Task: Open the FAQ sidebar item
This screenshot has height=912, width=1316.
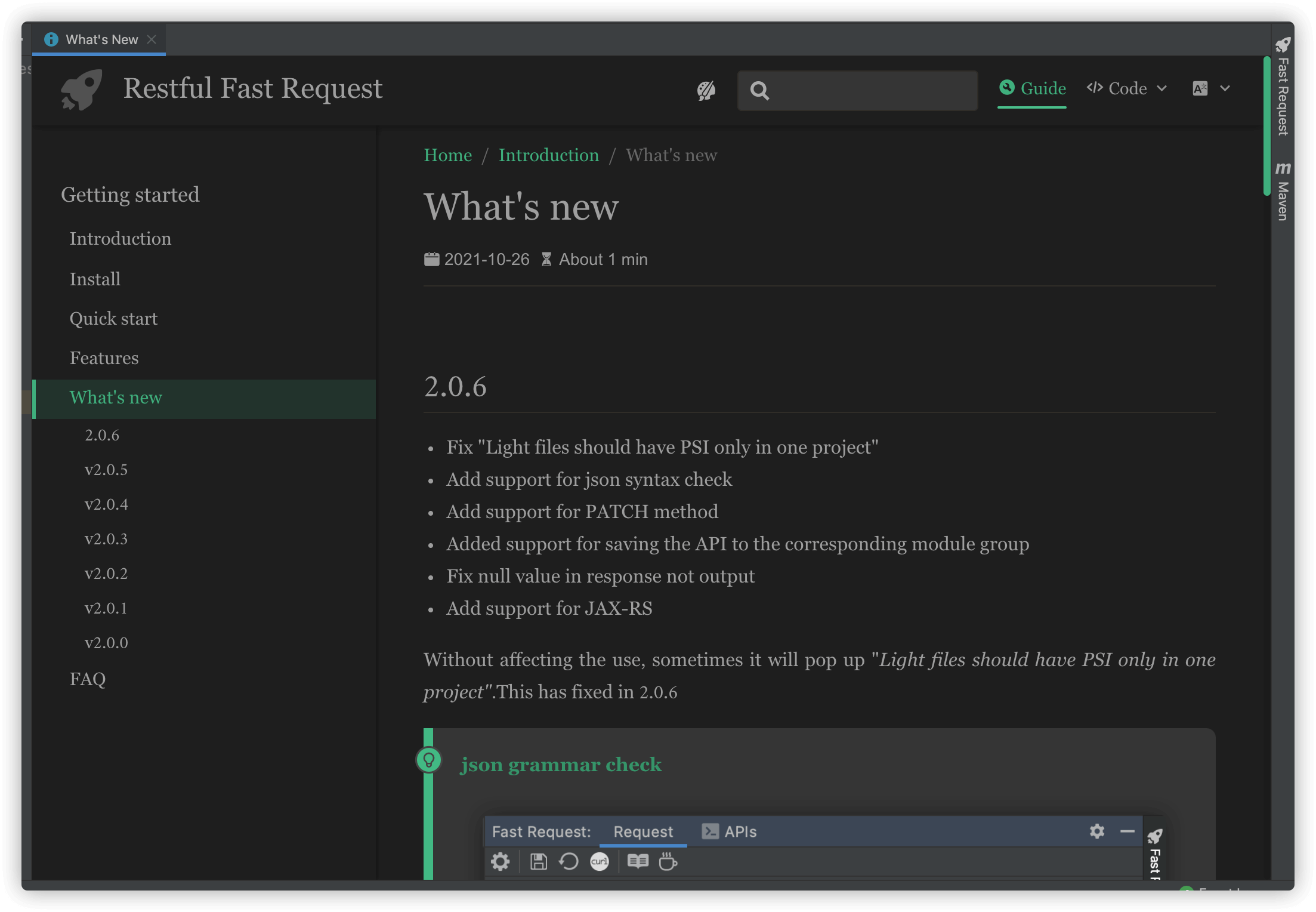Action: point(88,679)
